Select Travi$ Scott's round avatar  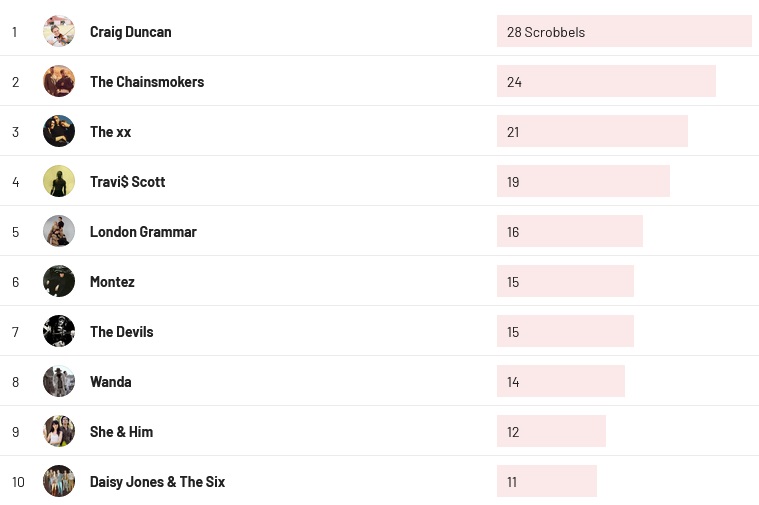(59, 181)
